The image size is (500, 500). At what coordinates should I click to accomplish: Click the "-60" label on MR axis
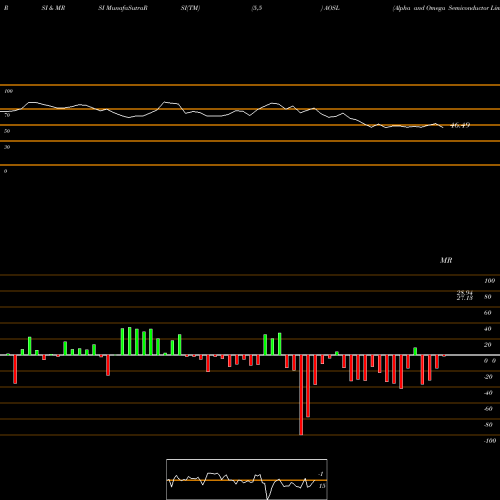[x=488, y=409]
